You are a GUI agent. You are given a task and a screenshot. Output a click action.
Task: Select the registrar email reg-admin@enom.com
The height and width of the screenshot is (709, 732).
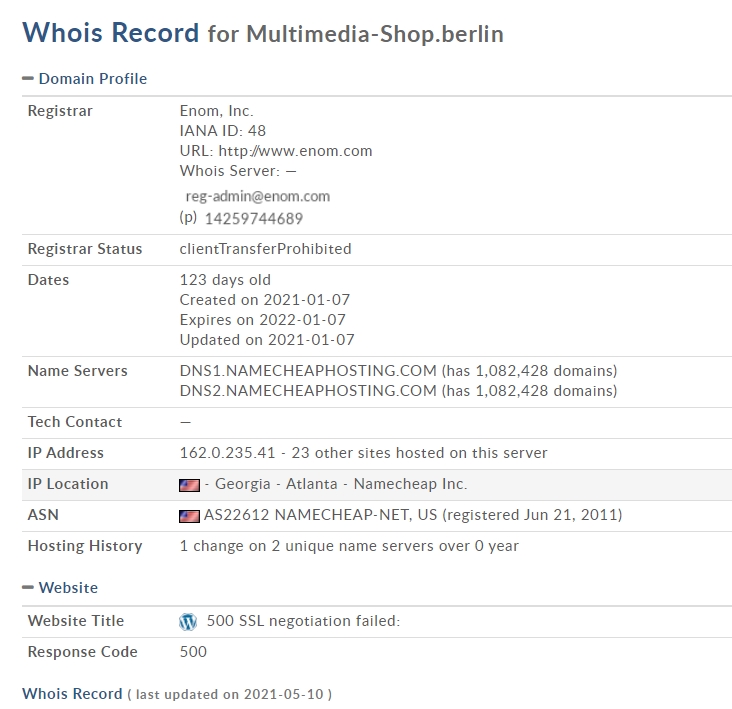[258, 196]
